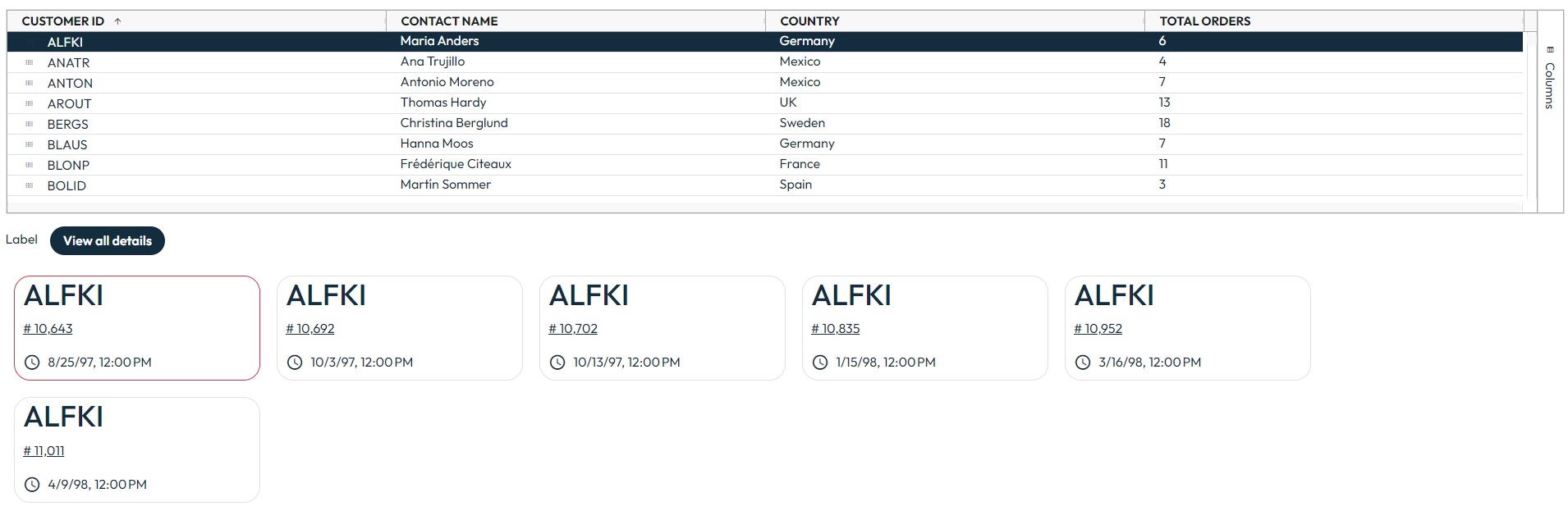Viewport: 1568px width, 511px height.
Task: Select the Thomas Hardy row
Action: point(765,103)
